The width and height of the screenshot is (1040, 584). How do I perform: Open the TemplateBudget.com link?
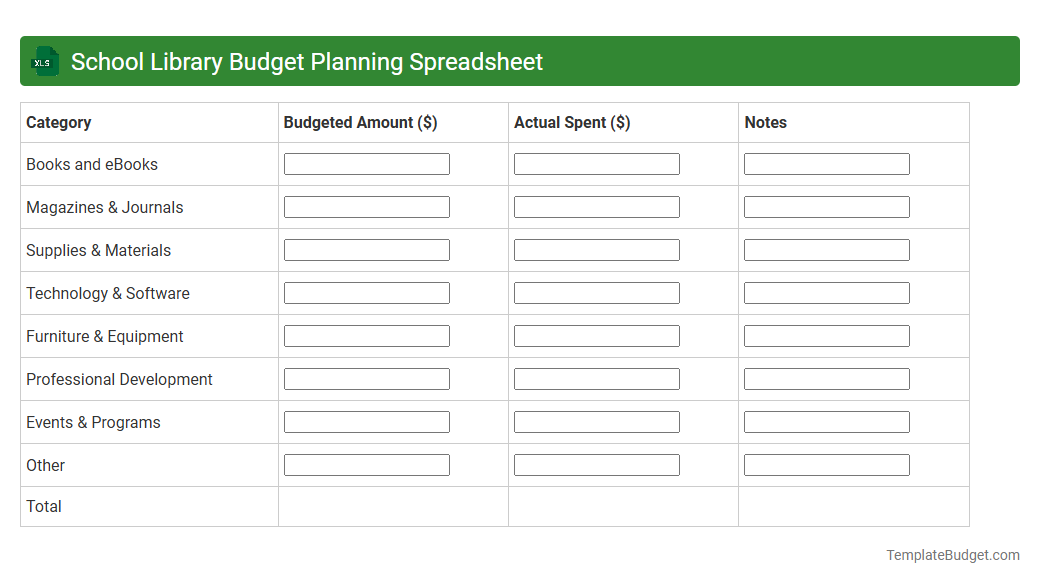(x=951, y=553)
